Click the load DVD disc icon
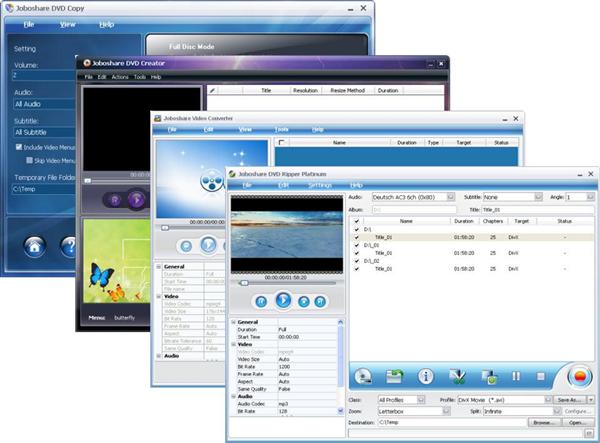The width and height of the screenshot is (600, 443). 362,376
